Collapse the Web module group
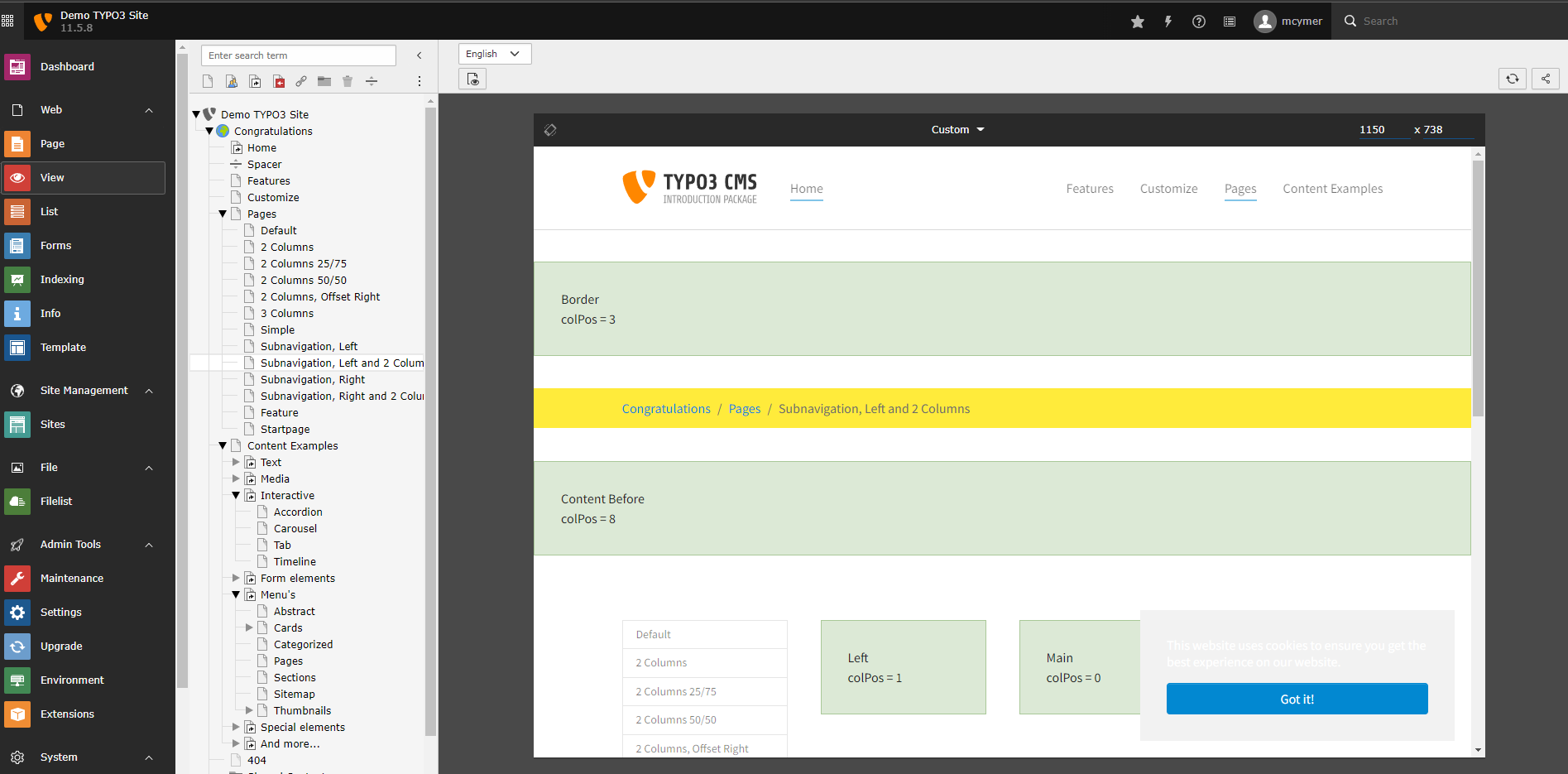 [x=148, y=109]
